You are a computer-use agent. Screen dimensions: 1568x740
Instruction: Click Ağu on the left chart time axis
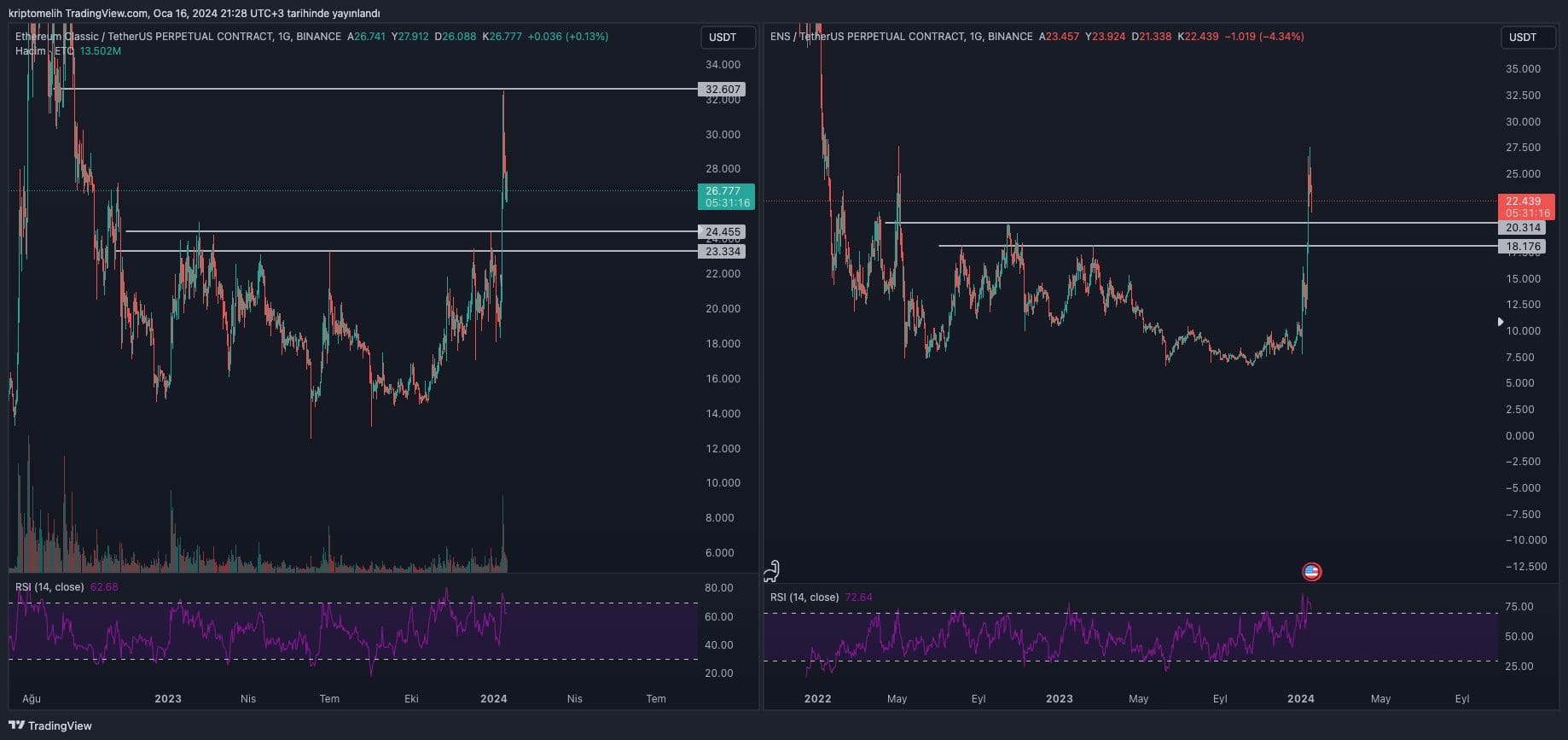coord(32,698)
